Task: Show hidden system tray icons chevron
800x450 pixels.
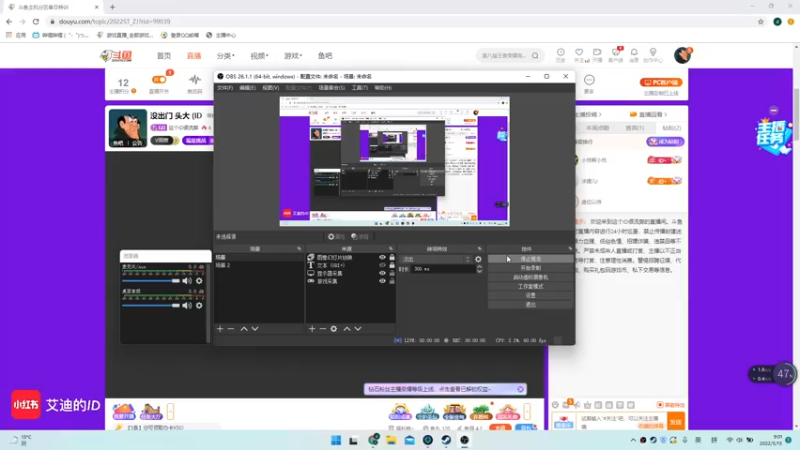Action: coord(633,440)
